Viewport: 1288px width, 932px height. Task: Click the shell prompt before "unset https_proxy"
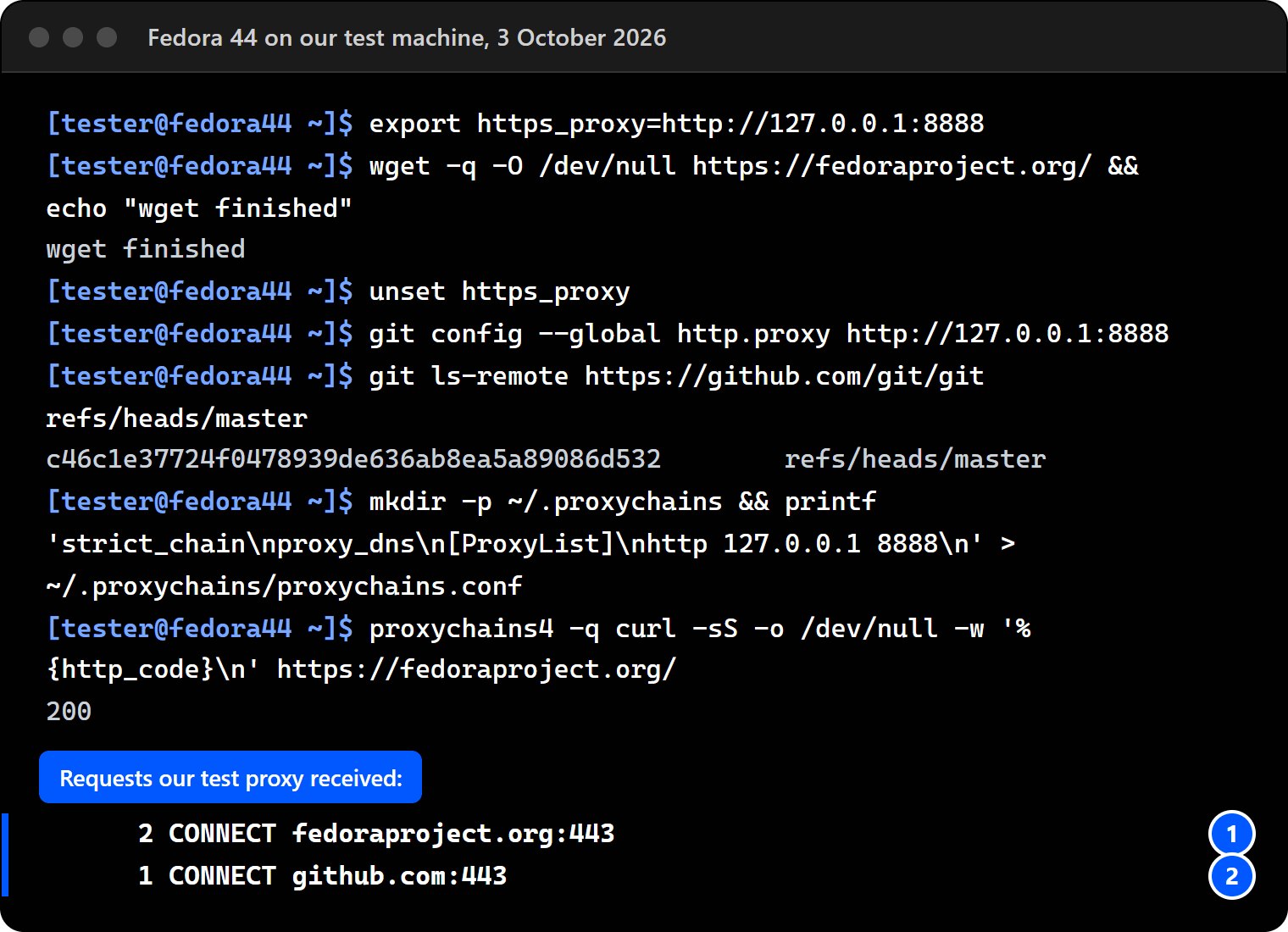(x=200, y=291)
